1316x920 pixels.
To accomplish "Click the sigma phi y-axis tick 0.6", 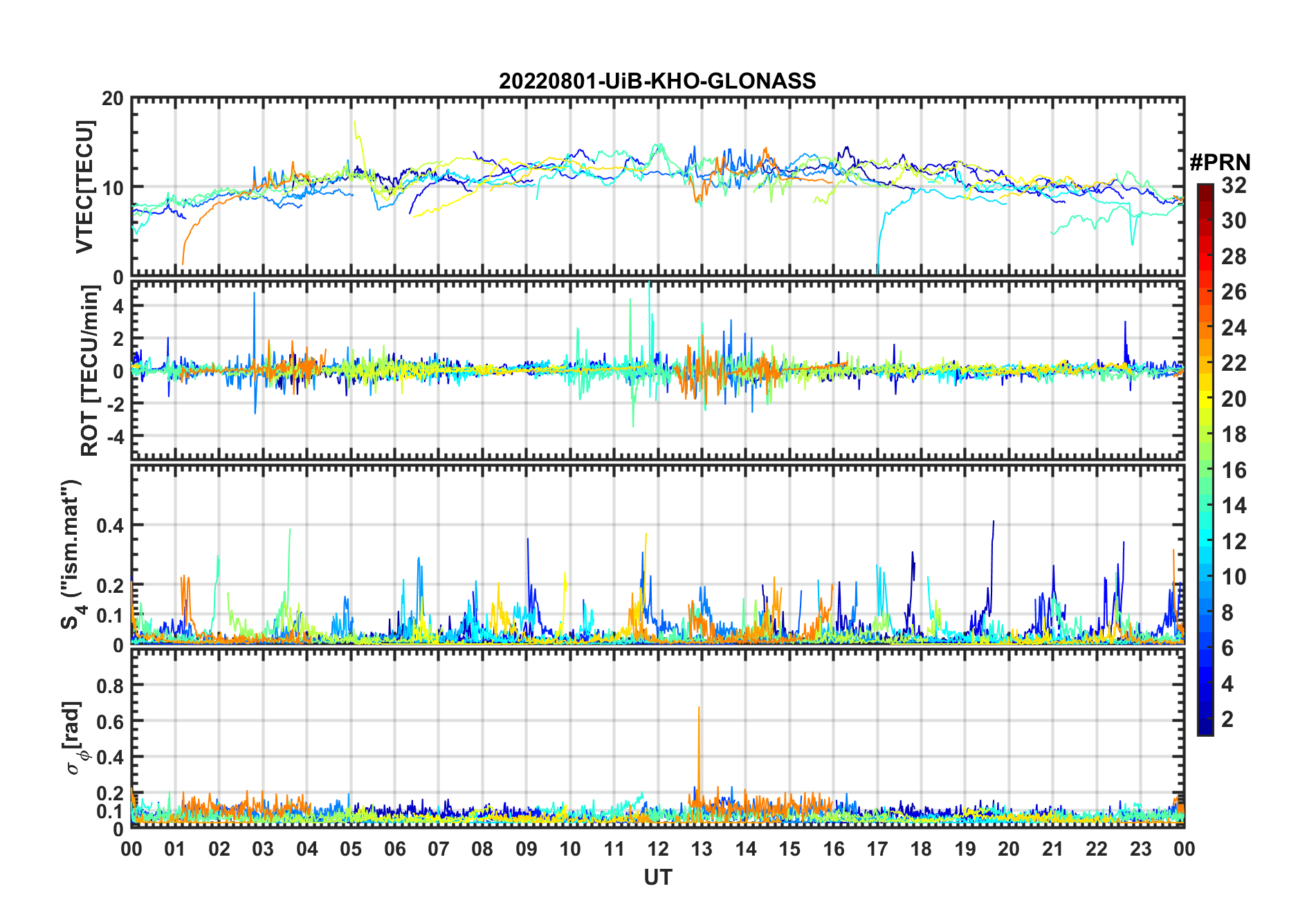I will [110, 721].
